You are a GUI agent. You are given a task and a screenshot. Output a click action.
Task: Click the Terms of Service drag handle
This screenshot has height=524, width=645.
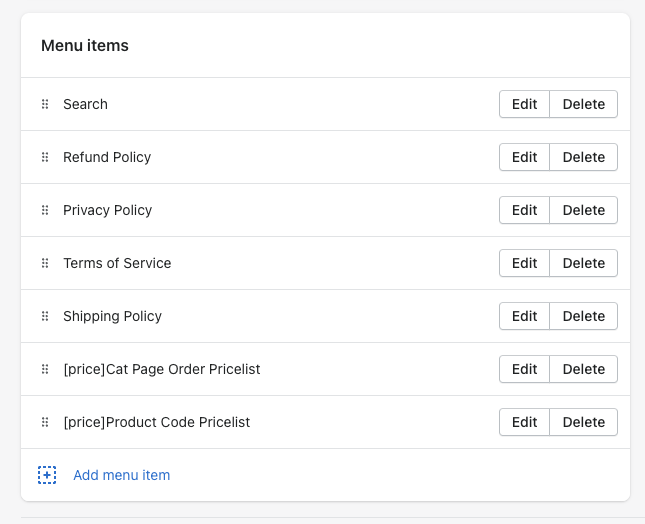click(45, 263)
